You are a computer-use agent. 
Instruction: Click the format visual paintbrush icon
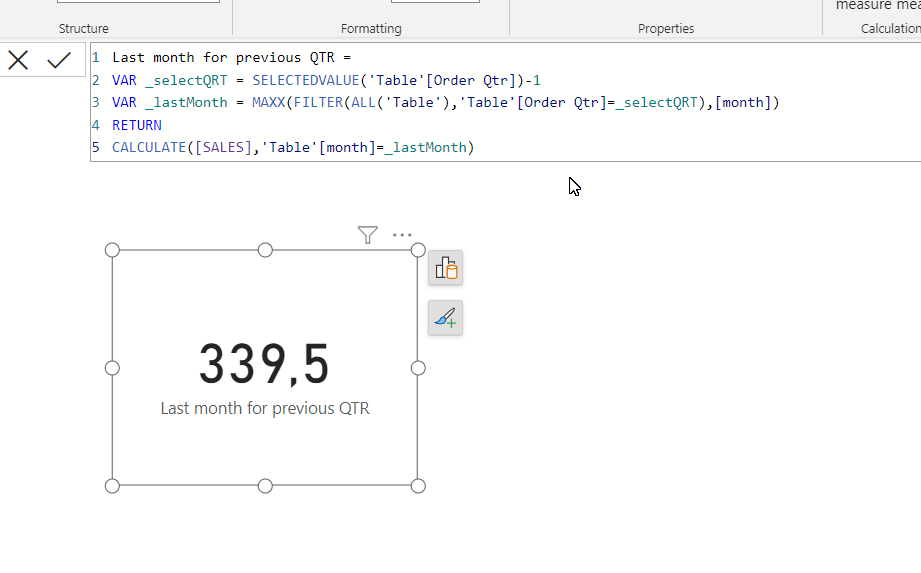[x=446, y=318]
